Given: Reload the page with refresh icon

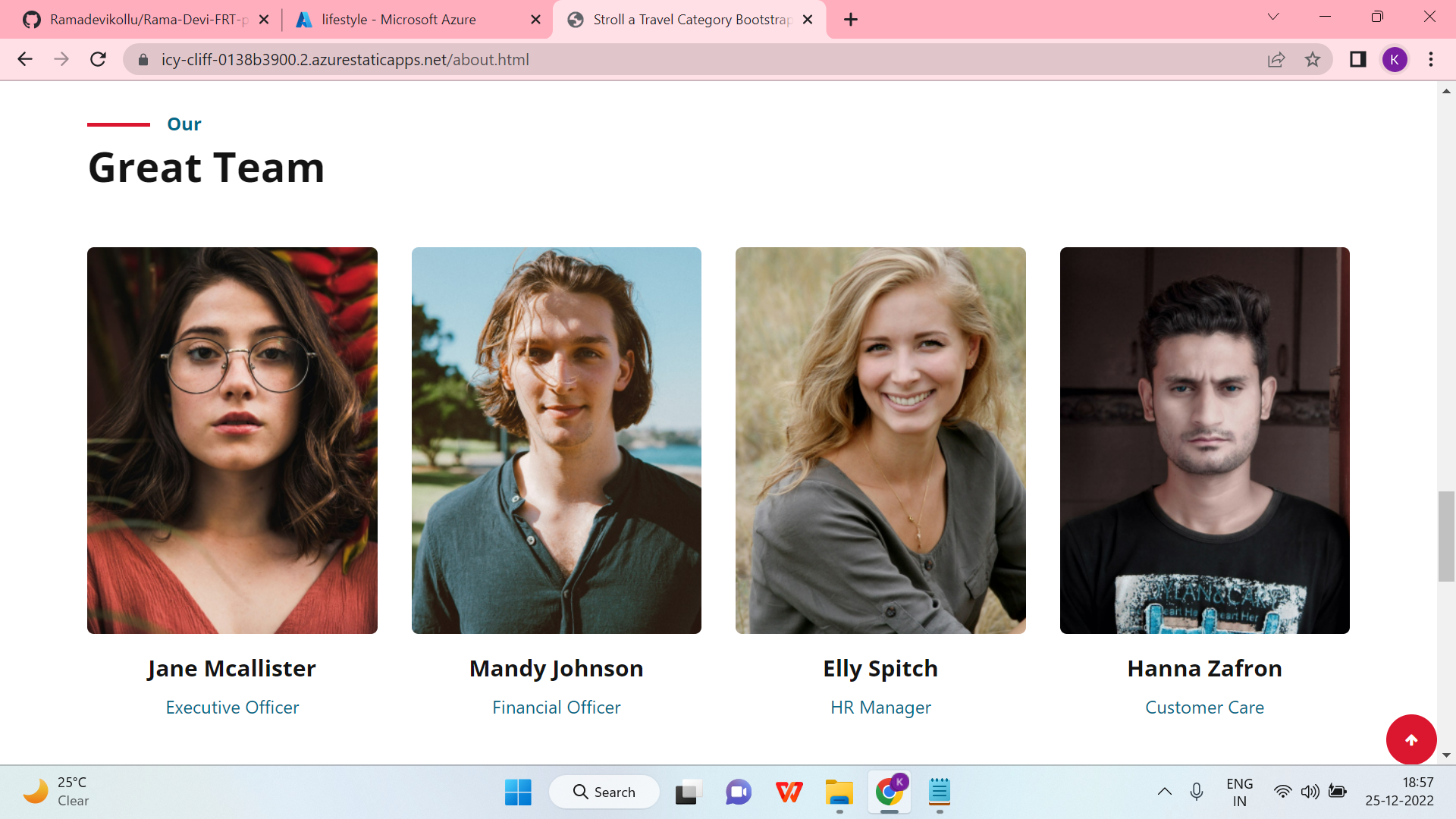Looking at the screenshot, I should tap(98, 59).
